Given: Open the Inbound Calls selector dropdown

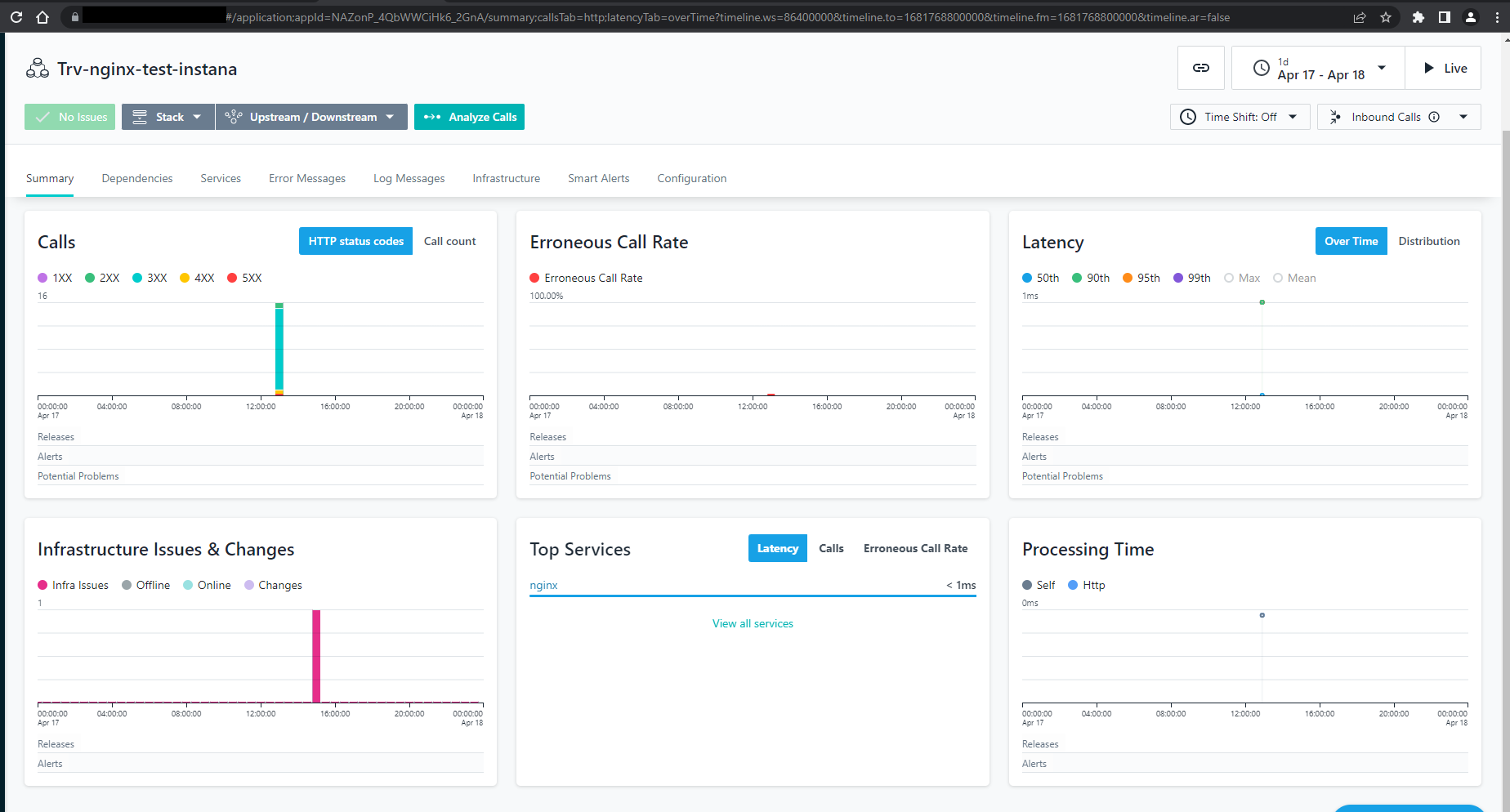Looking at the screenshot, I should coord(1463,117).
